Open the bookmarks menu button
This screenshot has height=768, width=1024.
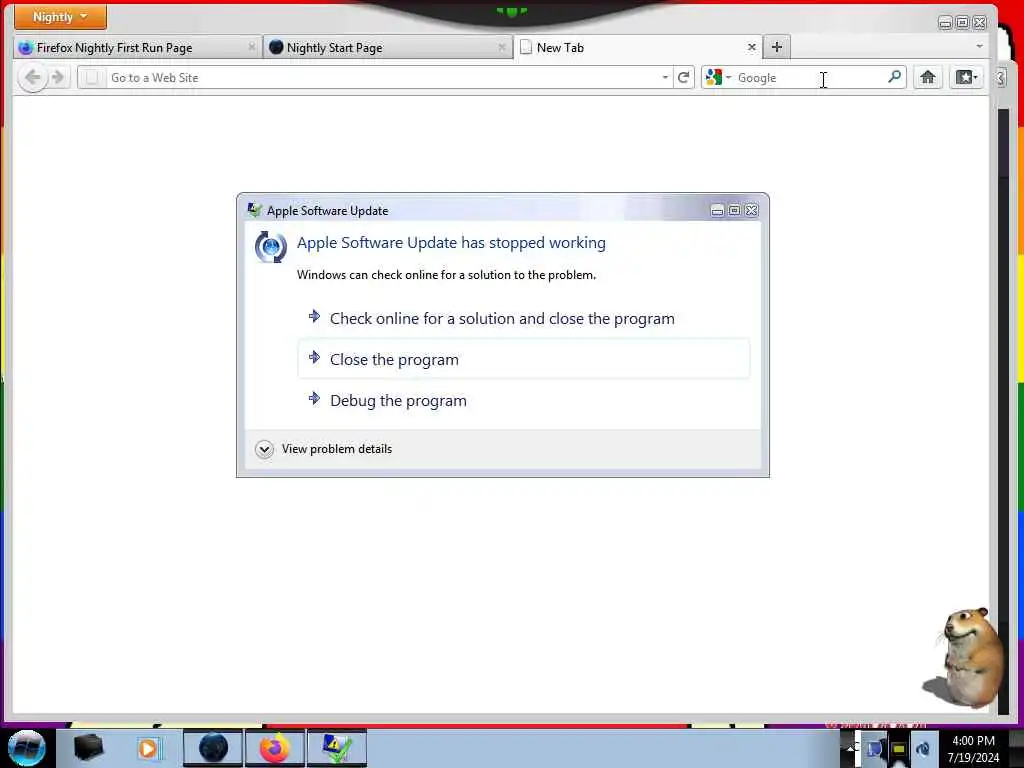(x=966, y=78)
